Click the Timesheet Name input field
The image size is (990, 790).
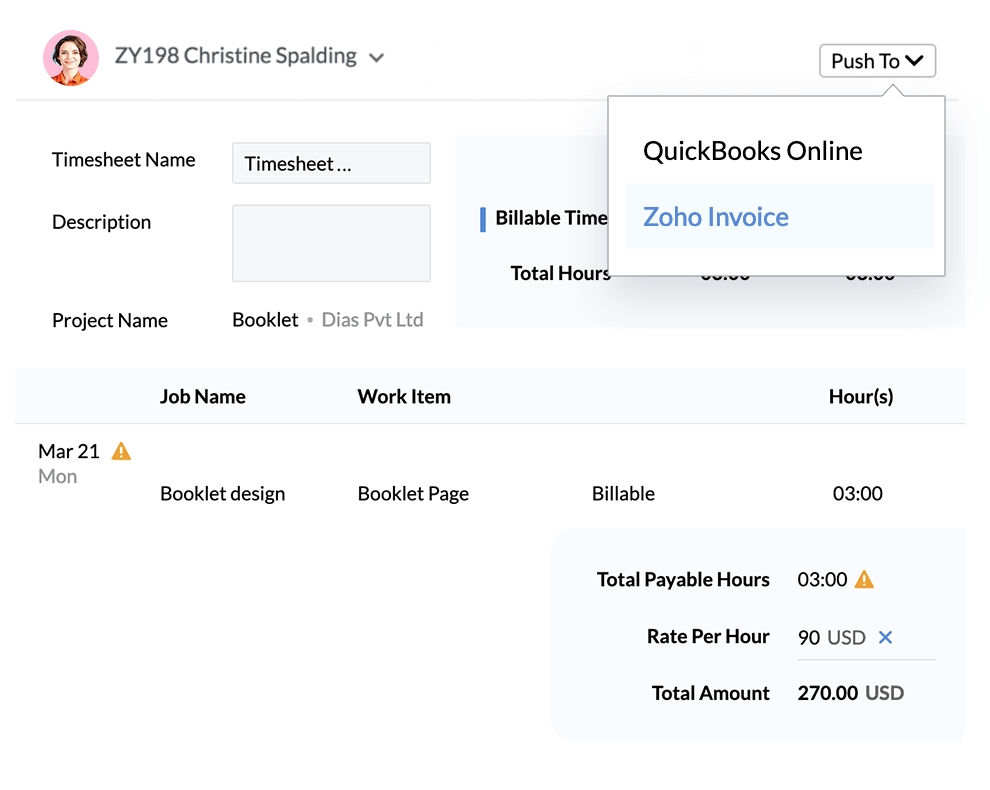(x=331, y=164)
